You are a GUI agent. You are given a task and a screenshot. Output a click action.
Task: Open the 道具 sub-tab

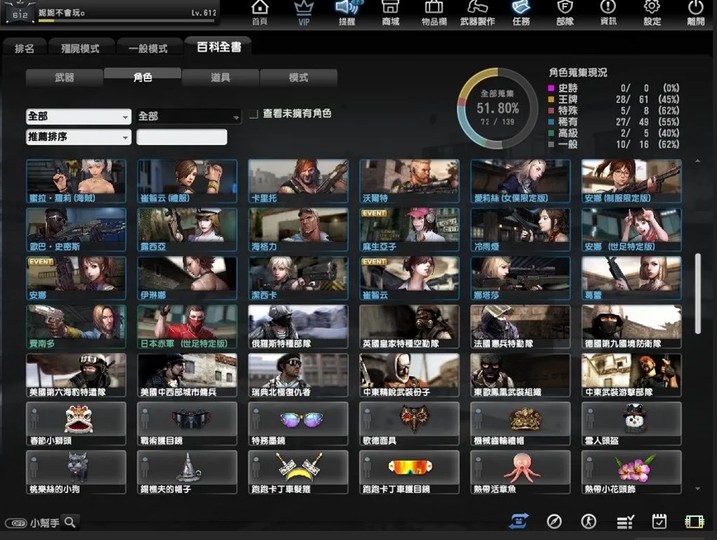[220, 77]
